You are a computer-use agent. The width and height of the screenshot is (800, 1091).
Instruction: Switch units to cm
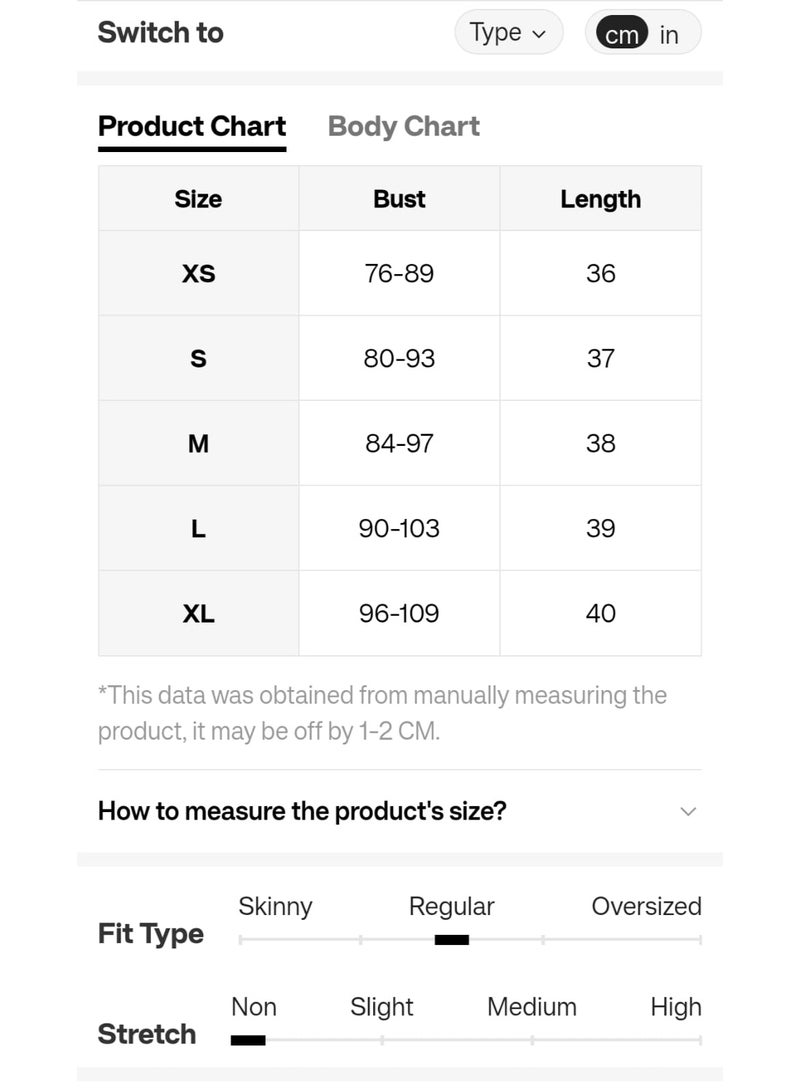[x=621, y=33]
